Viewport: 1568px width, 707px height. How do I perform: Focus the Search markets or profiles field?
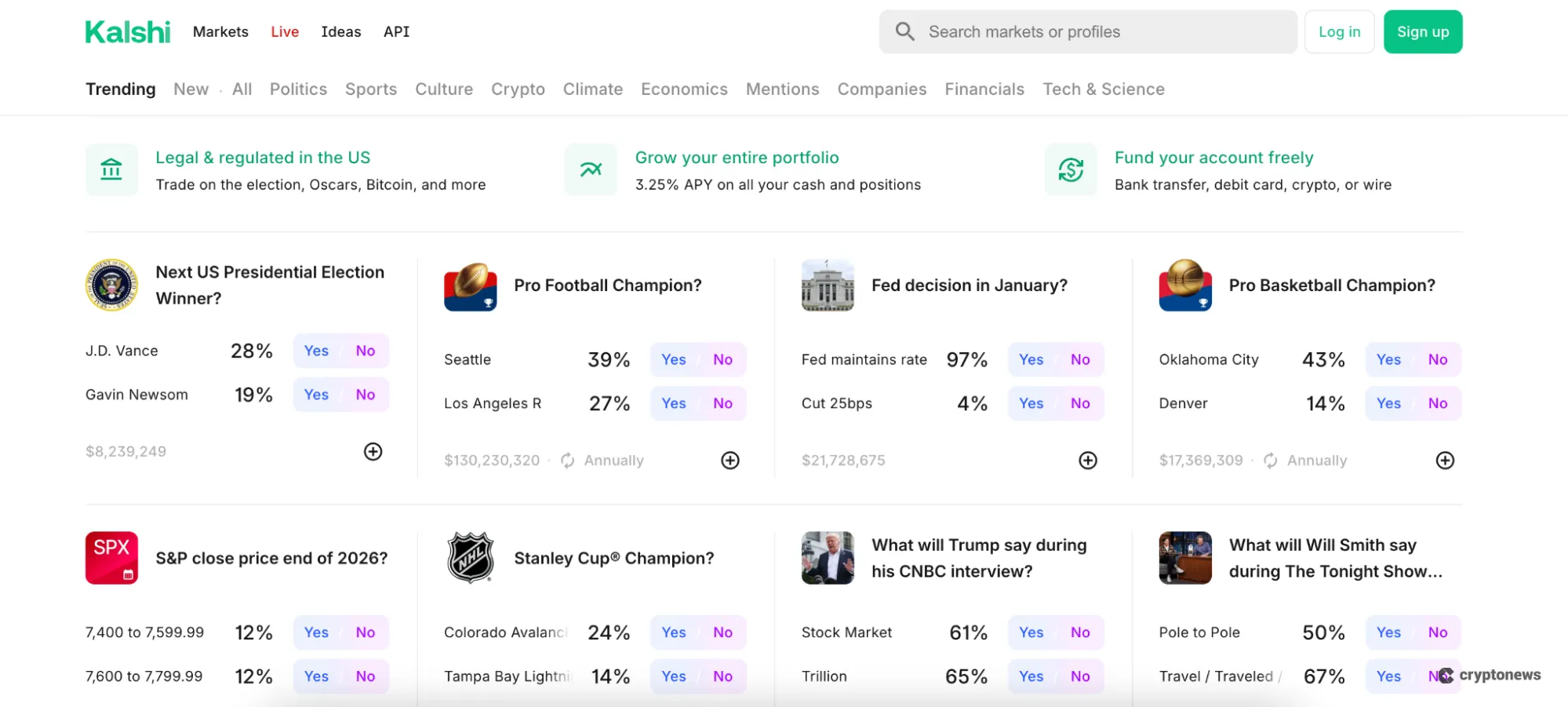tap(1098, 32)
